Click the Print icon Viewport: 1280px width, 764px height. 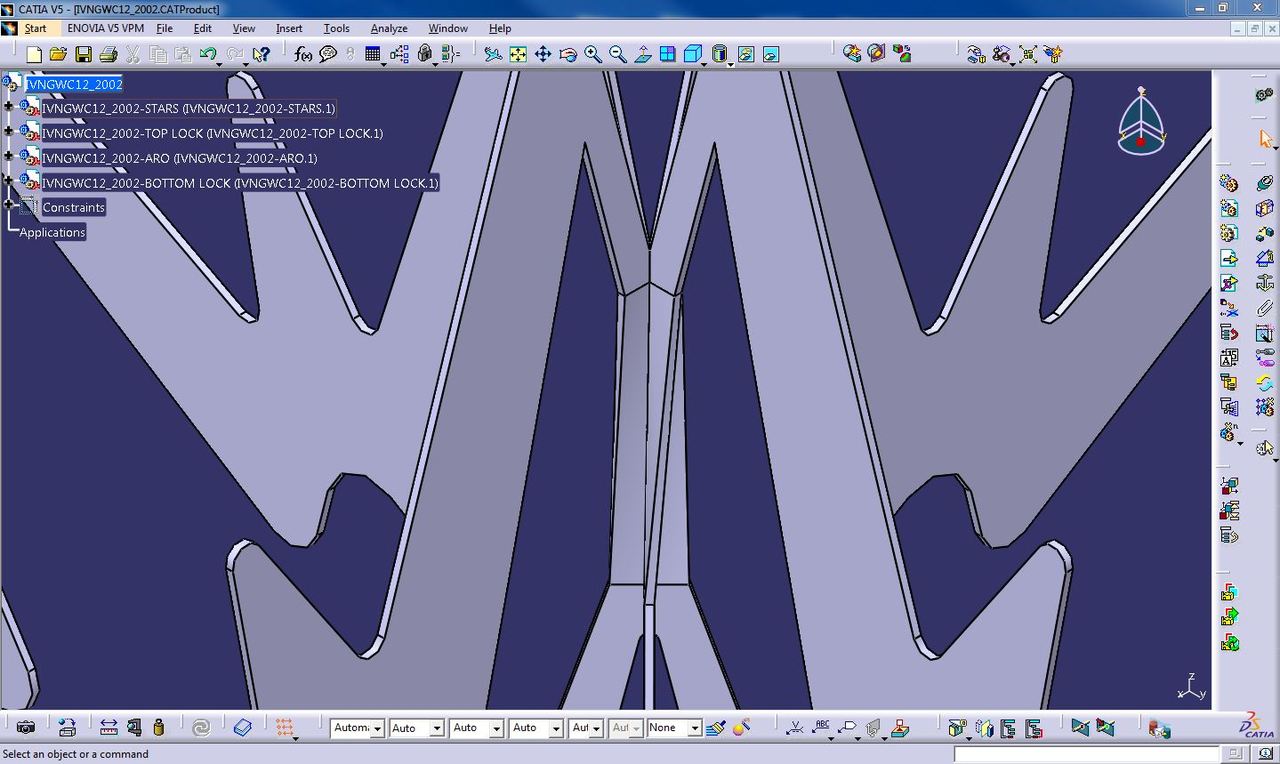click(x=108, y=54)
